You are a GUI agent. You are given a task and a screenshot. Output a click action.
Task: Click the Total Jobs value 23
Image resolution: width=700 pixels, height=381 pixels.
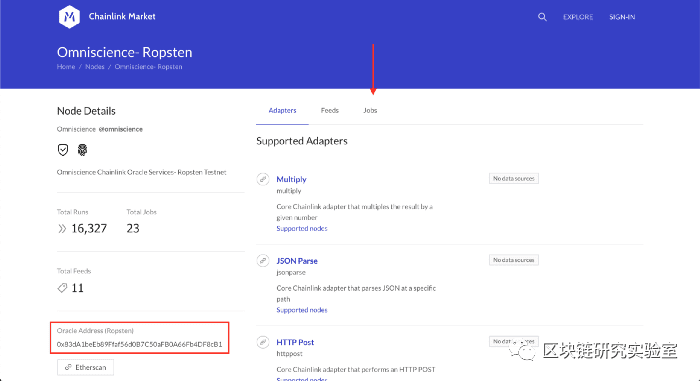pos(133,229)
